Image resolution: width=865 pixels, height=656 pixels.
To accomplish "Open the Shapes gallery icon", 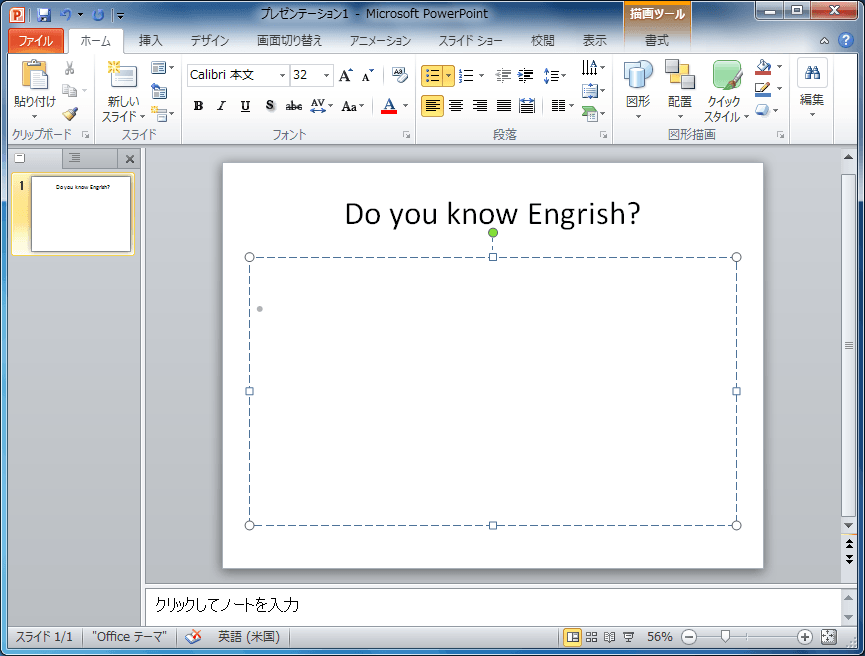I will coord(638,76).
